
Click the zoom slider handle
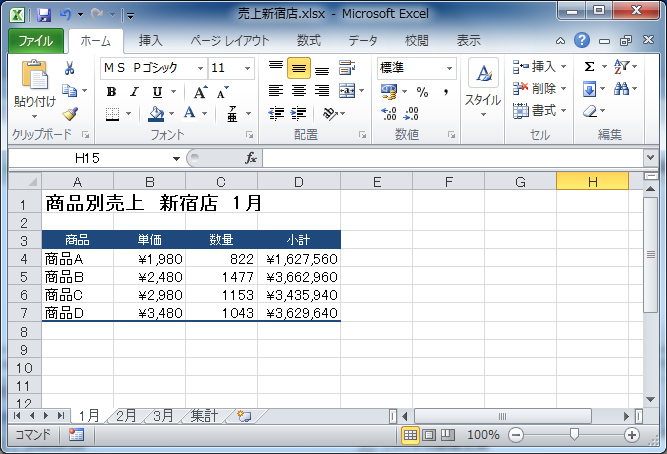tap(574, 435)
